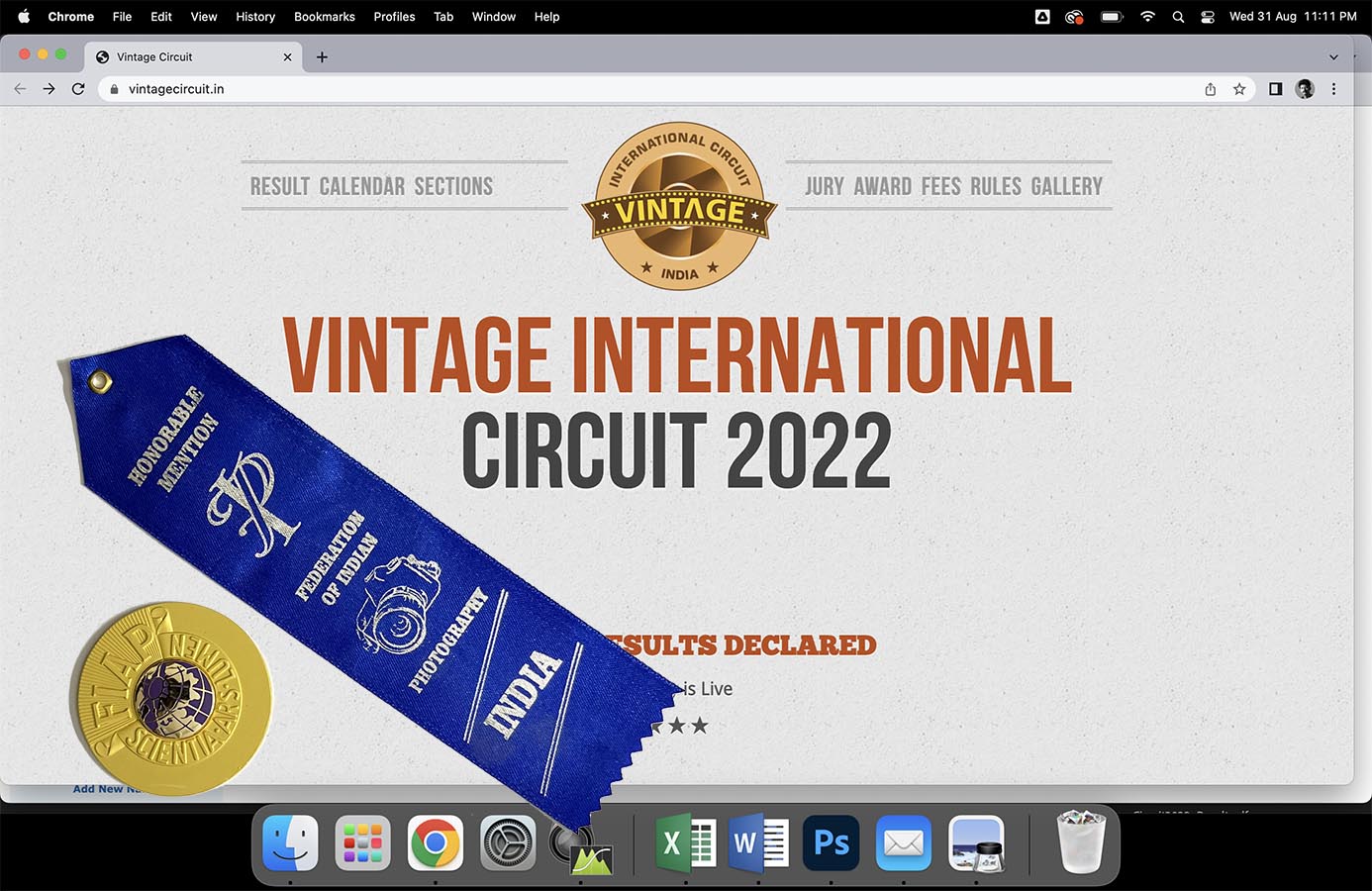
Task: Open the GALLERY section
Action: tap(1067, 185)
